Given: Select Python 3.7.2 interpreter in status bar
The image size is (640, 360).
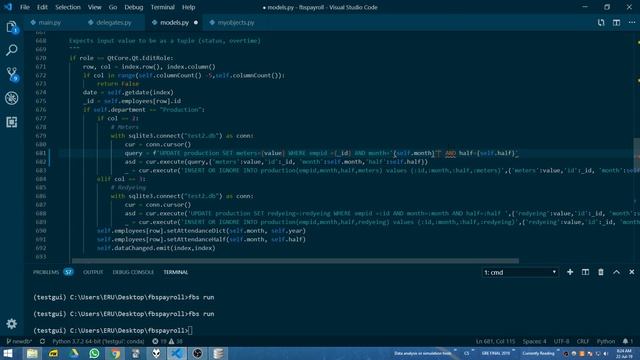Looking at the screenshot, I should point(98,341).
